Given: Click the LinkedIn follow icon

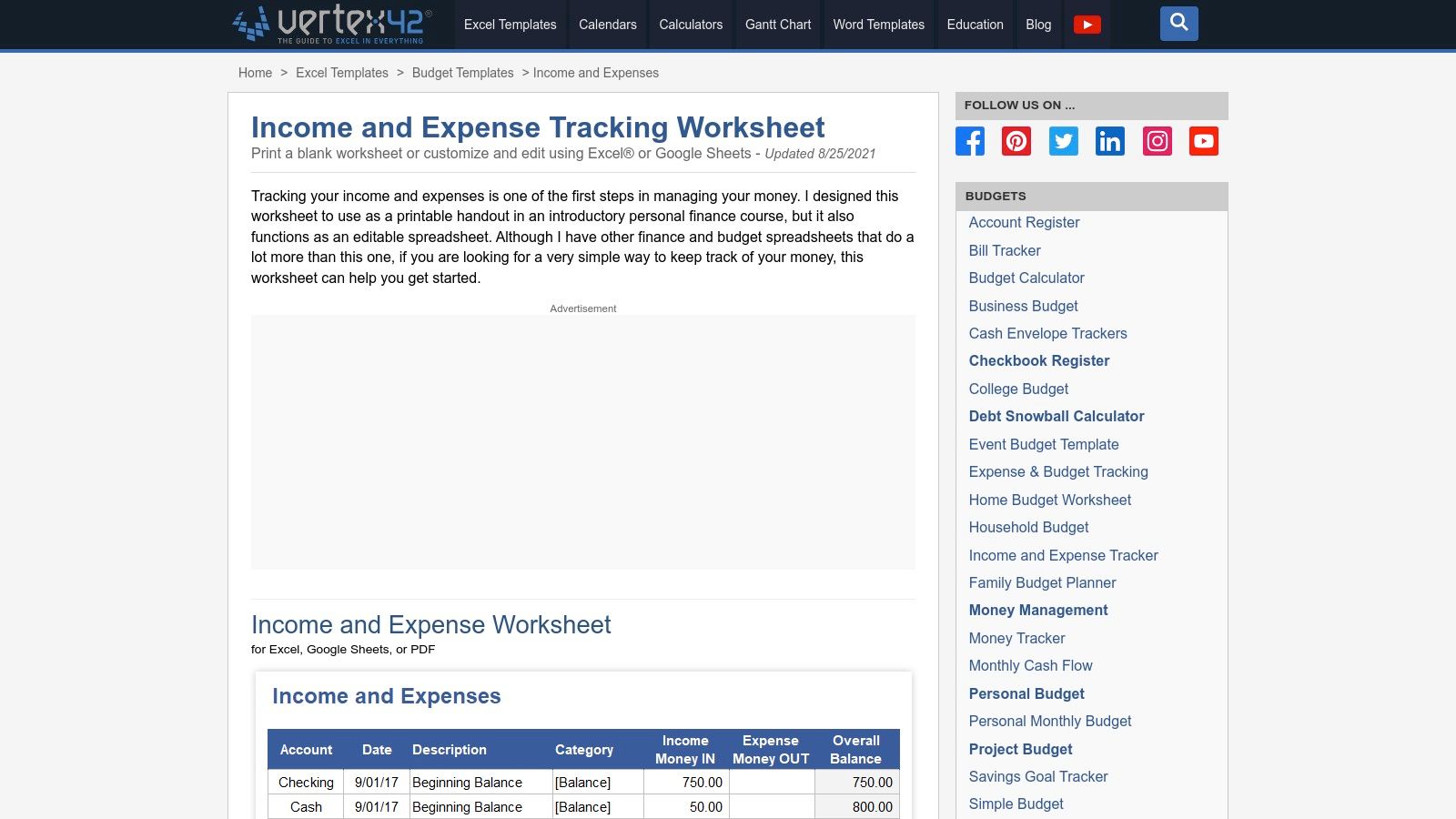Looking at the screenshot, I should coord(1110,141).
